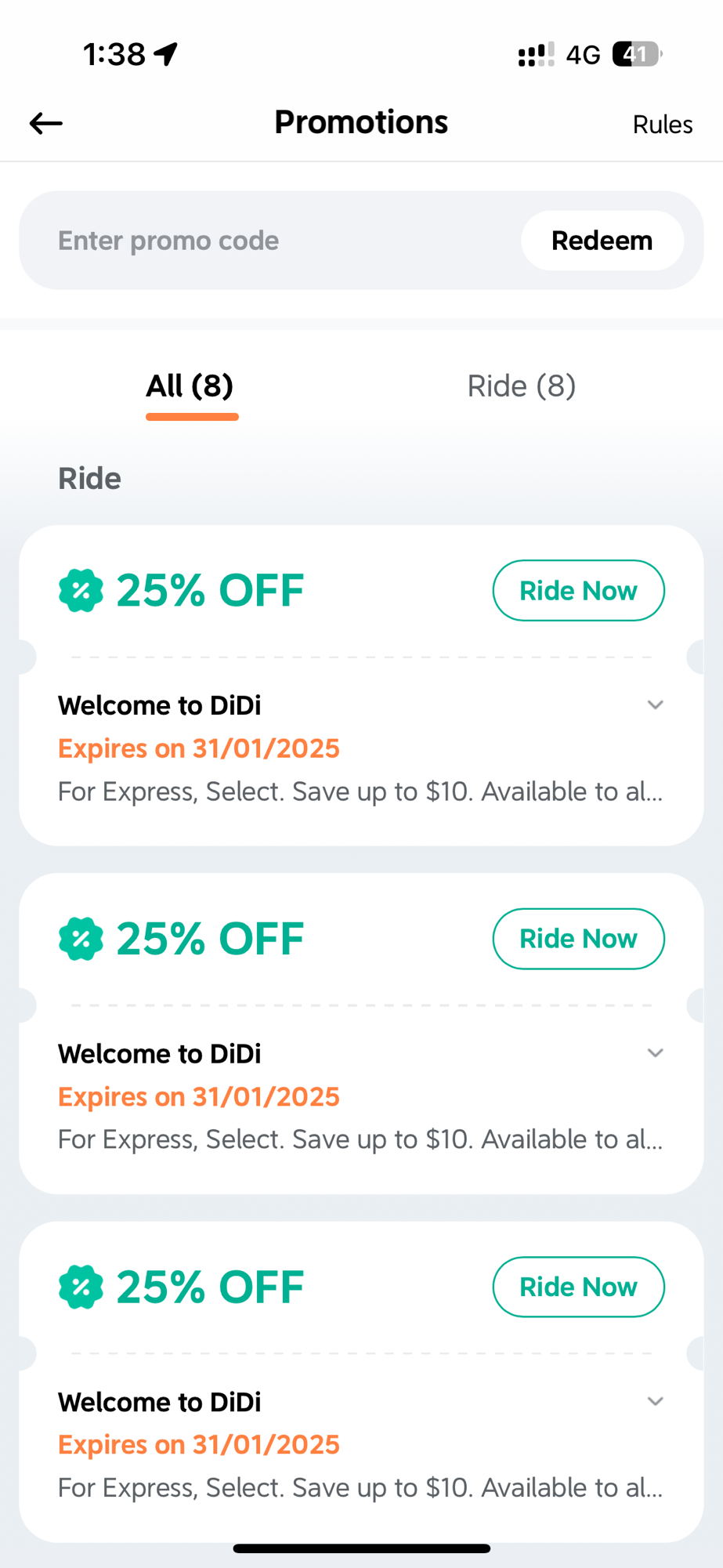Screen dimensions: 723x1568
Task: Tap the first coupon's truncated description text
Action: tap(360, 791)
